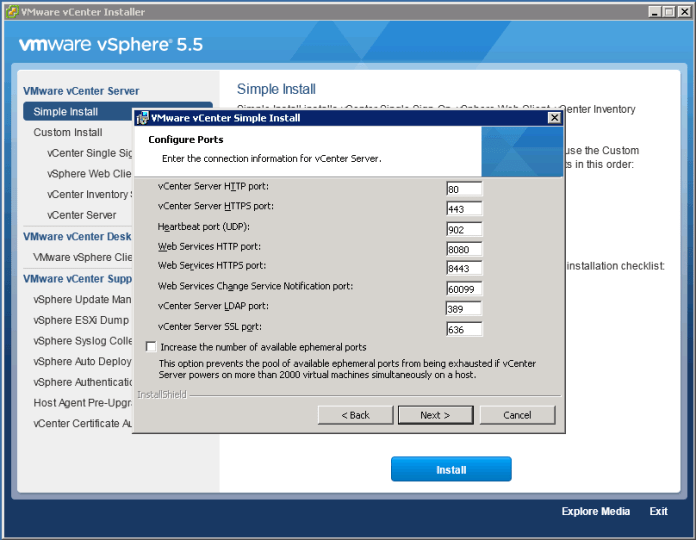Click the vCenter Server LDAP port field

click(464, 308)
